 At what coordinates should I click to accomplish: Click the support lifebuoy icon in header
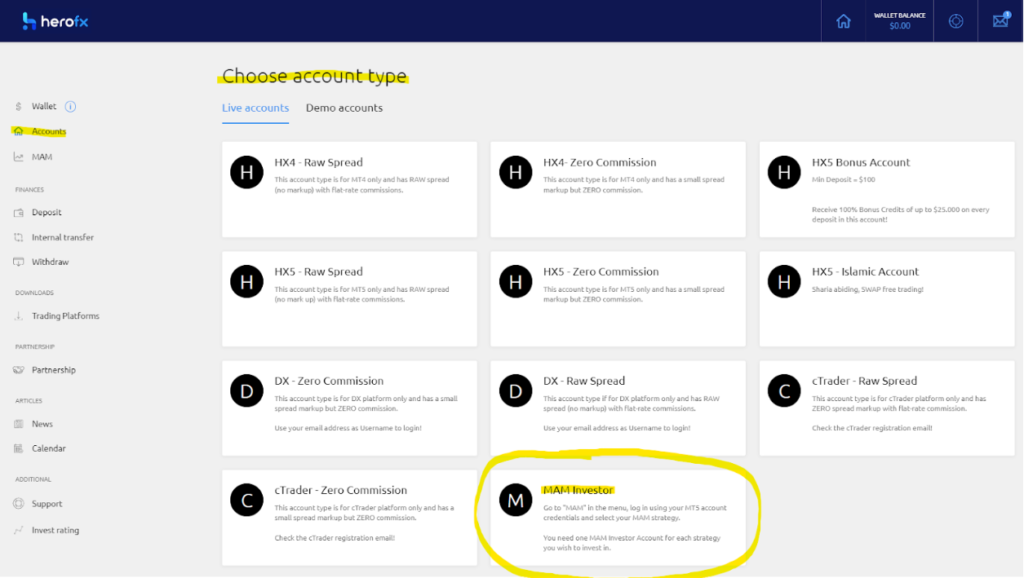pyautogui.click(x=955, y=21)
